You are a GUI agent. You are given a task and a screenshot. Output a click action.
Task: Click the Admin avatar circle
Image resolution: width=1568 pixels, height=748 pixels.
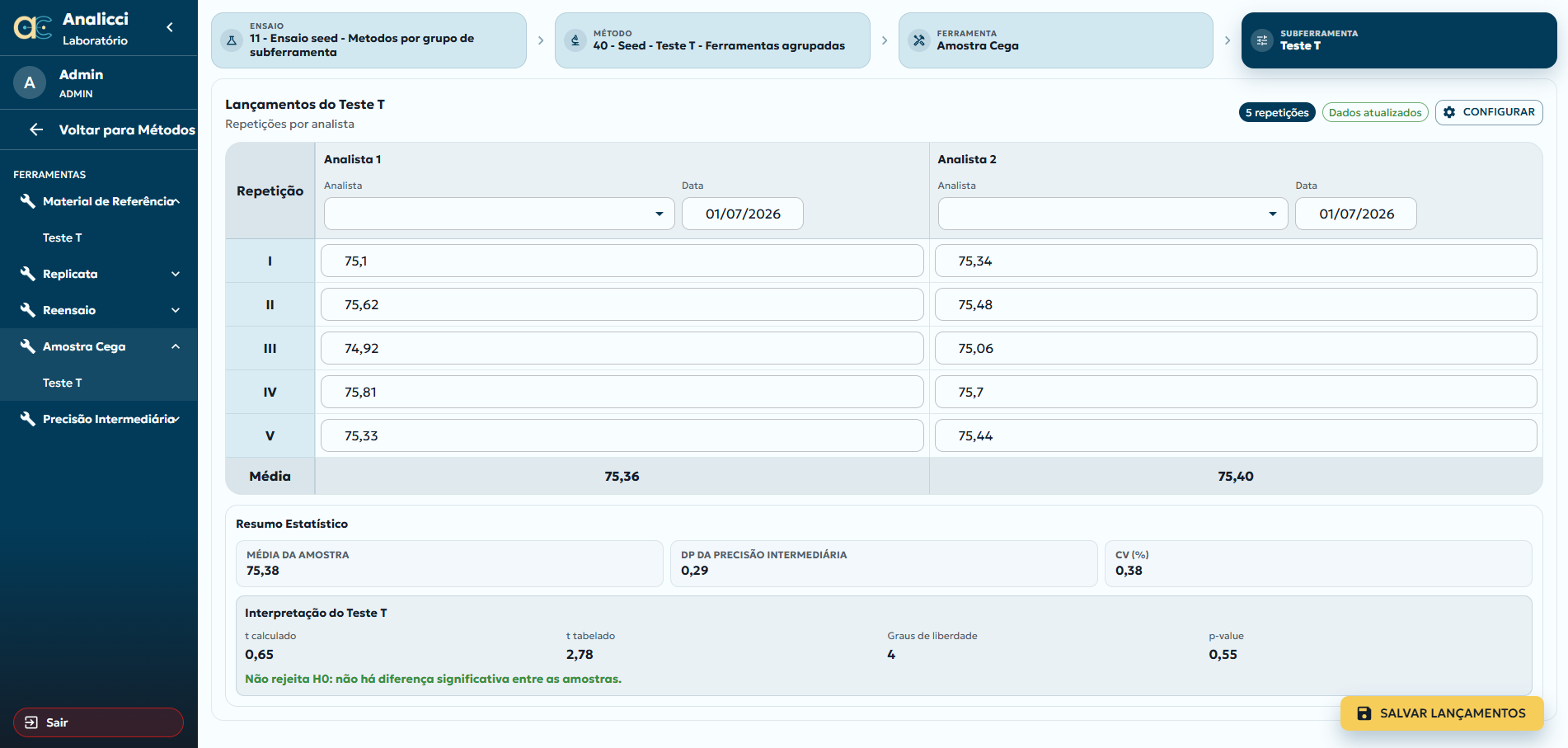pyautogui.click(x=30, y=82)
